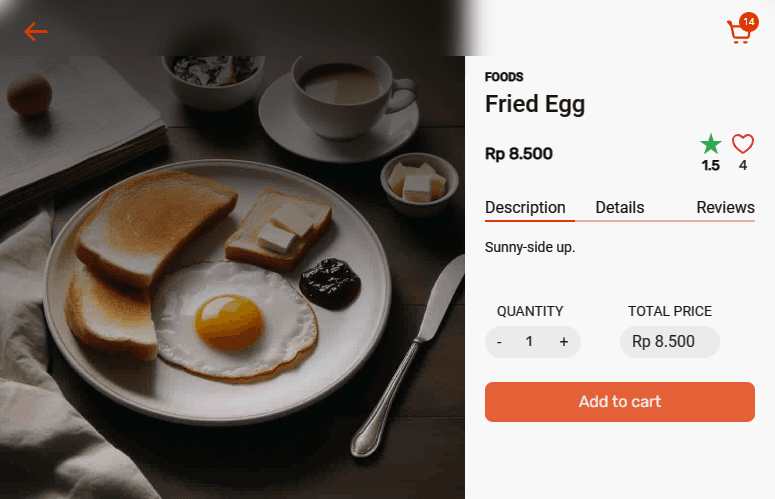Click the total price Rp 8.500 field
Image resolution: width=775 pixels, height=499 pixels.
tap(669, 342)
